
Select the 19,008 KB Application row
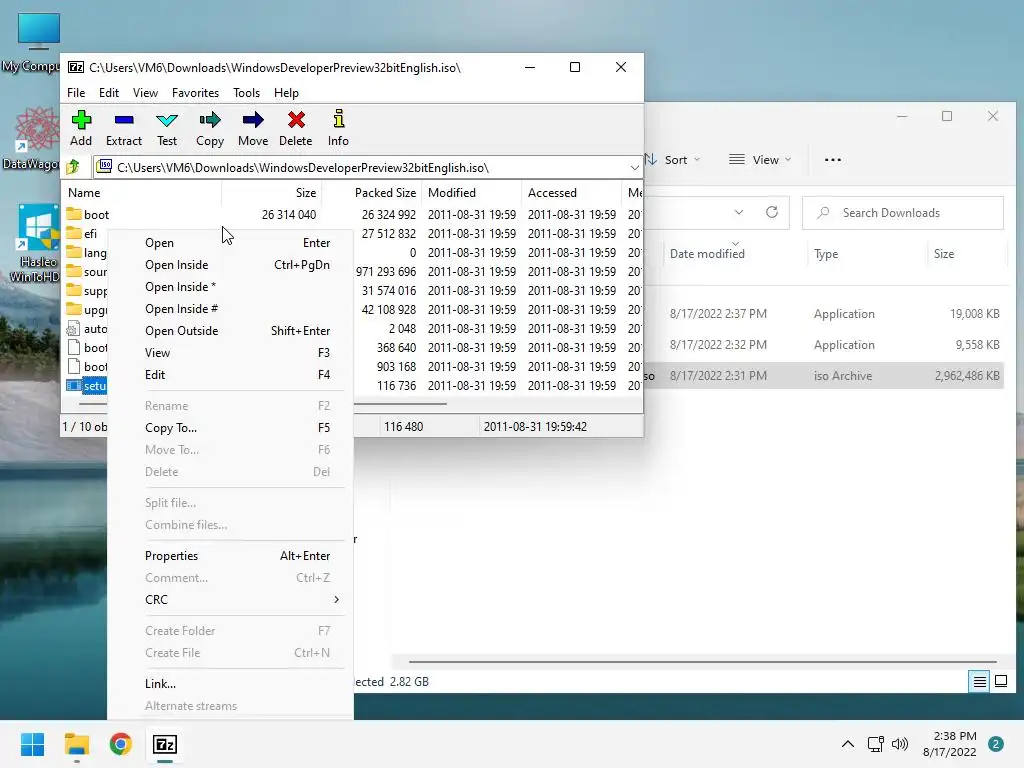[824, 313]
